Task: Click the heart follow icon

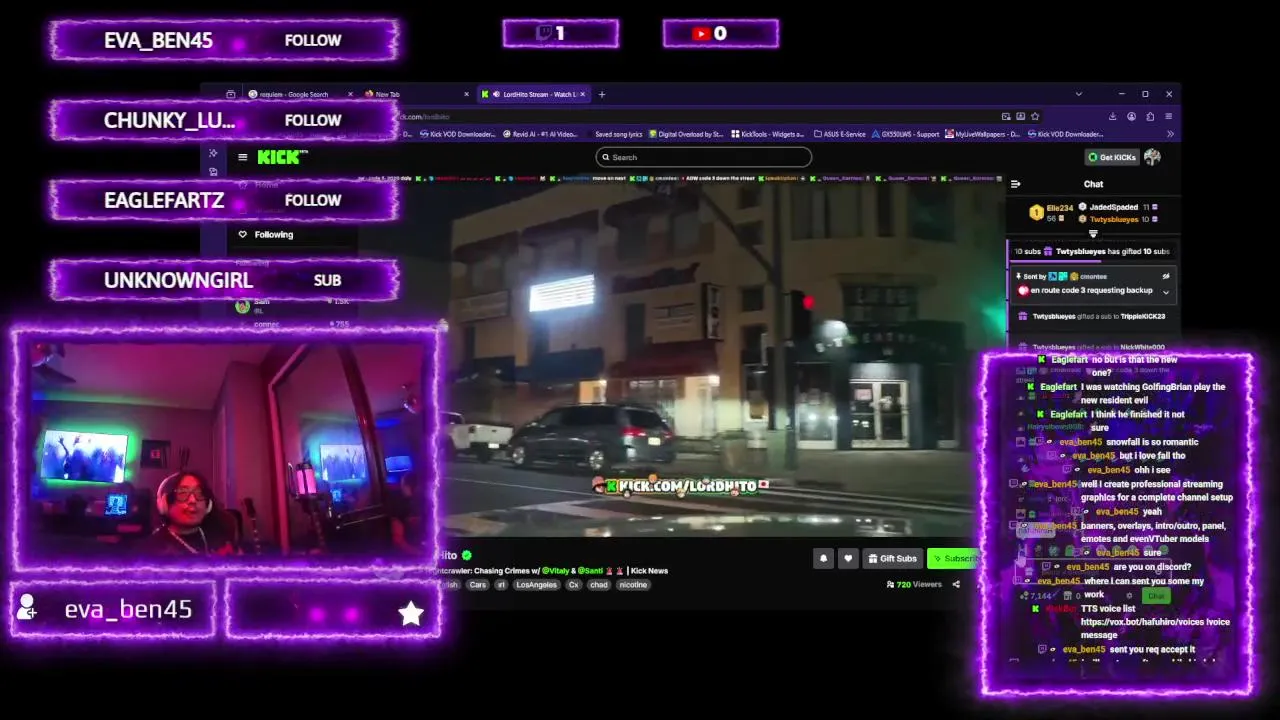Action: 848,558
